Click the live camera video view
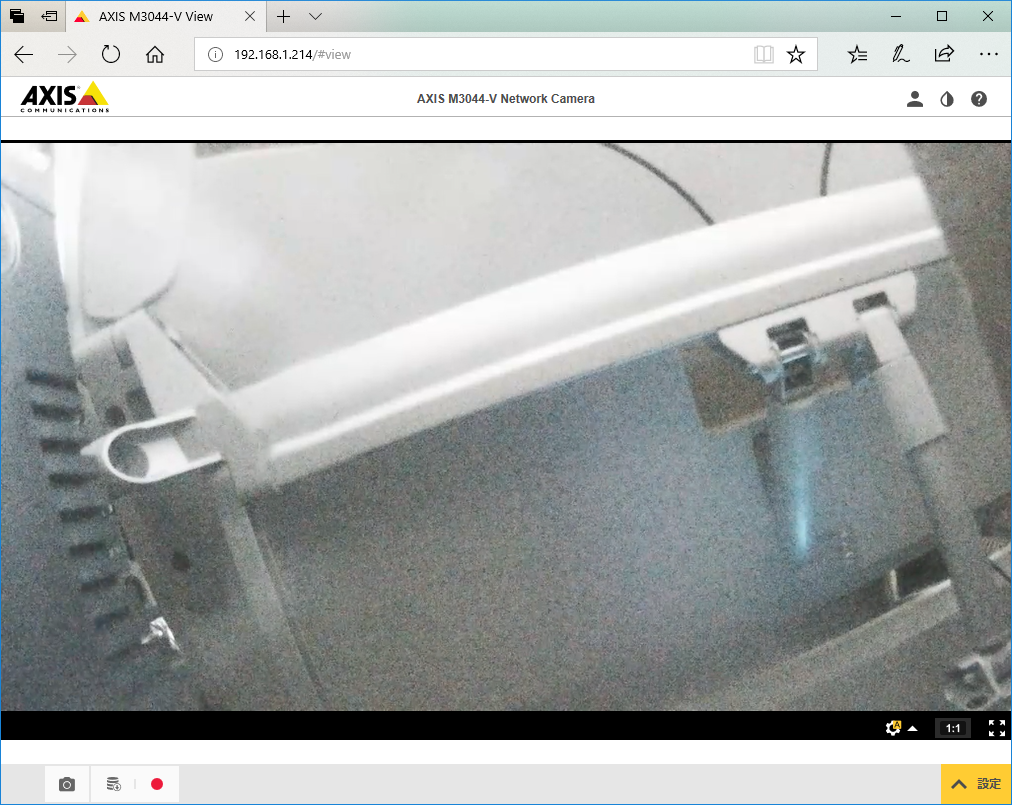1012x805 pixels. point(506,427)
